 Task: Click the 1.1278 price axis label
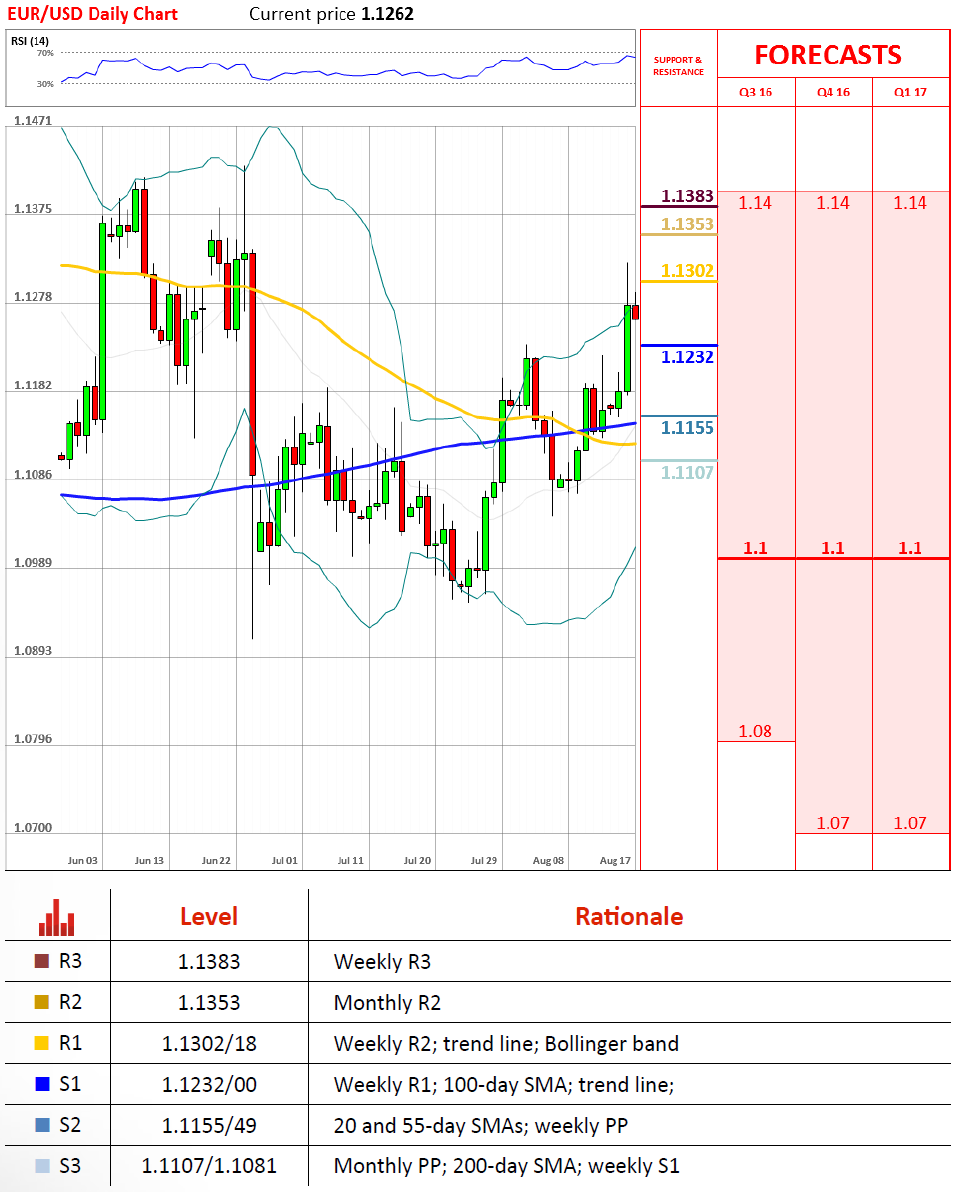[x=33, y=297]
